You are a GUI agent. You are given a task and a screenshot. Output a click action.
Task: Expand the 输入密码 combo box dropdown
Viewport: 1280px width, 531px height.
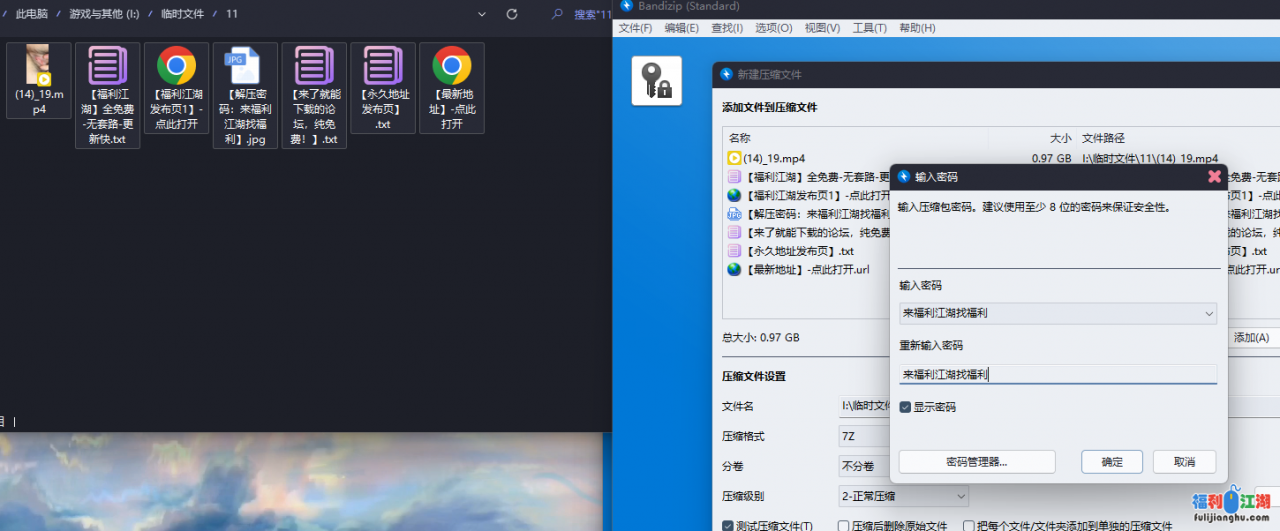pos(1209,313)
